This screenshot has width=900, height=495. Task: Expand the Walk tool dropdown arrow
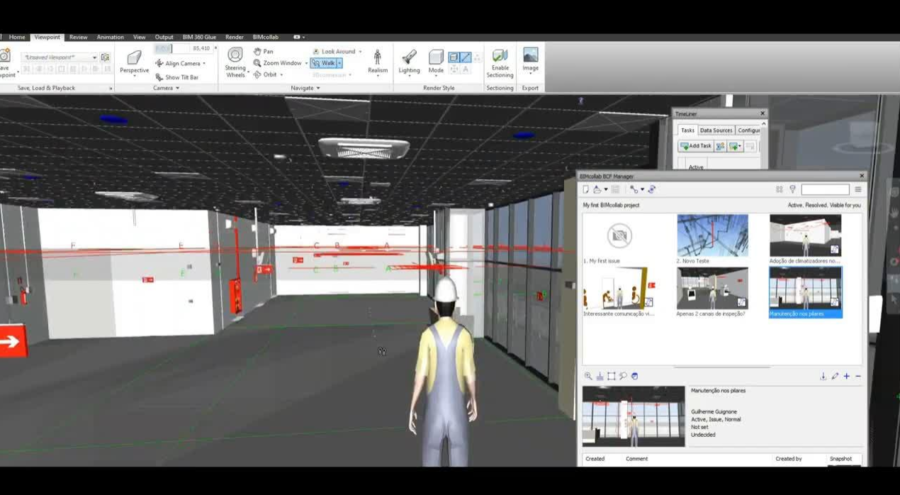tap(340, 63)
